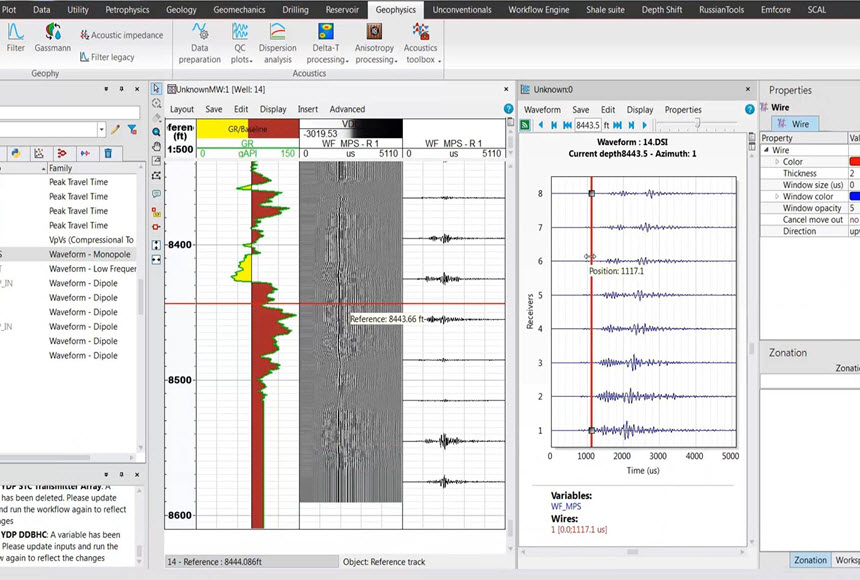
Task: Expand the Color property row
Action: (777, 162)
